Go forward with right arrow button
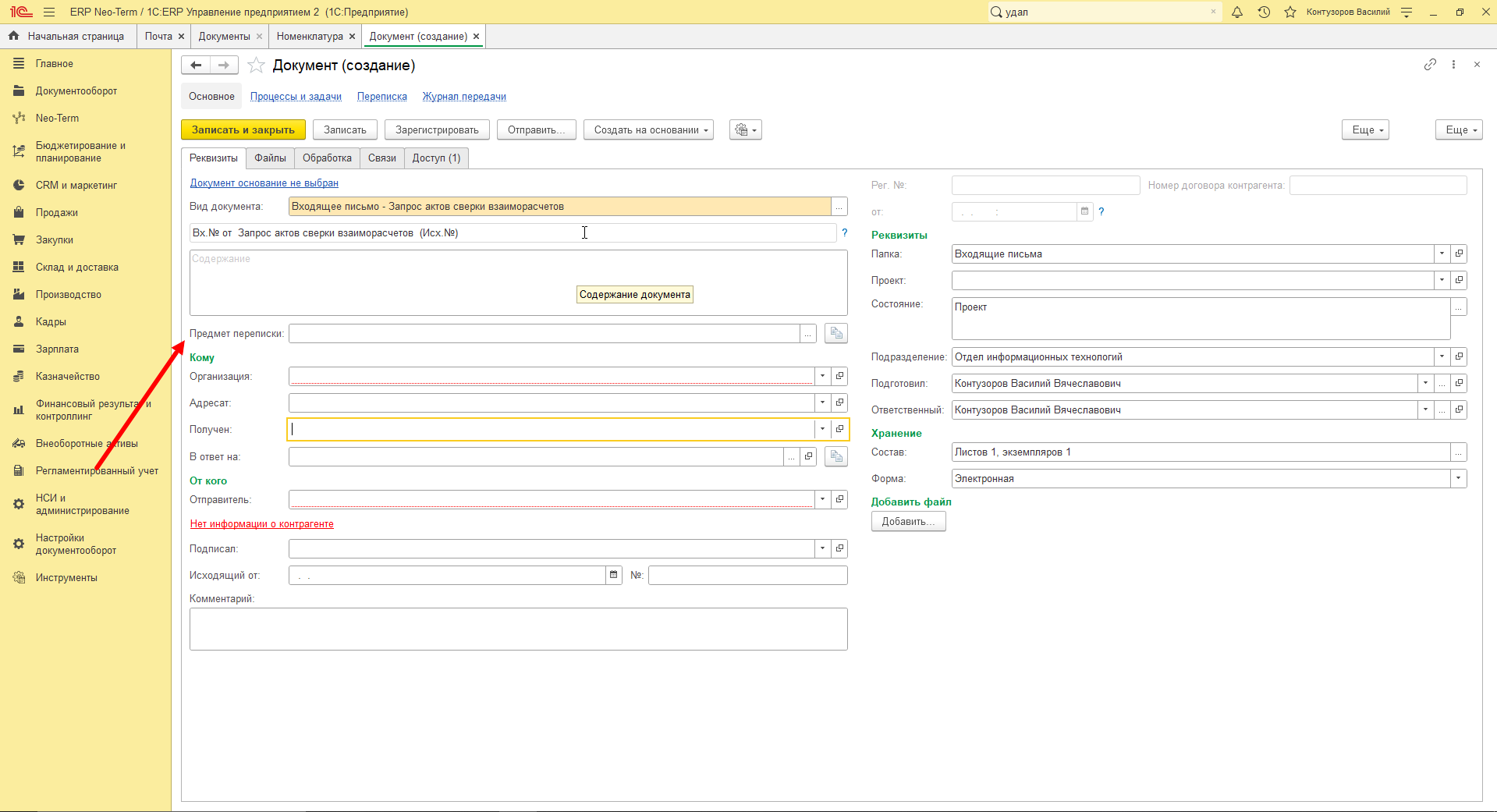This screenshot has width=1497, height=812. (224, 66)
